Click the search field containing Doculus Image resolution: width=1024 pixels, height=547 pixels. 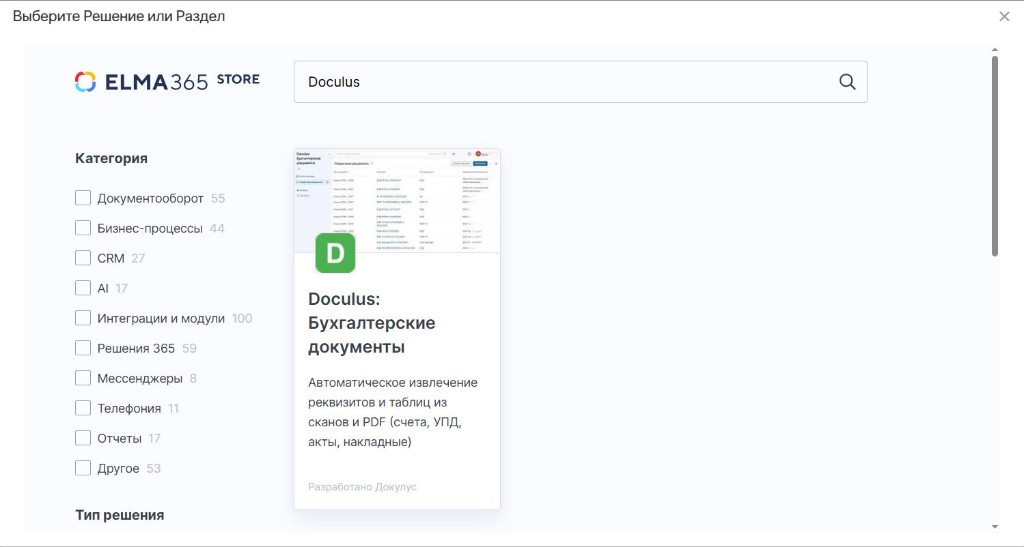(x=581, y=82)
